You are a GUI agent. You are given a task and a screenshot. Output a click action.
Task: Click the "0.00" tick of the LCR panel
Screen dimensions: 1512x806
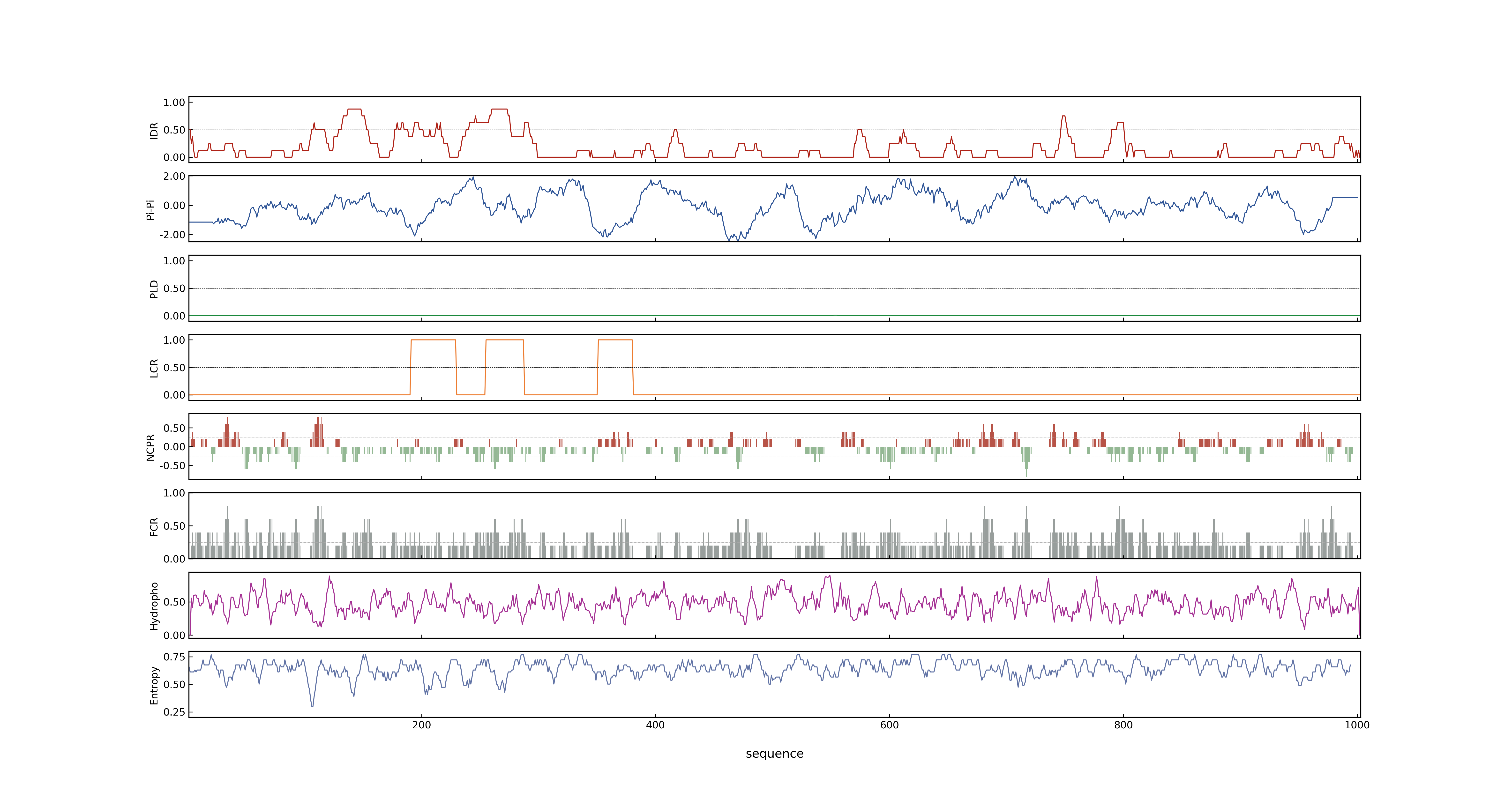[x=174, y=395]
